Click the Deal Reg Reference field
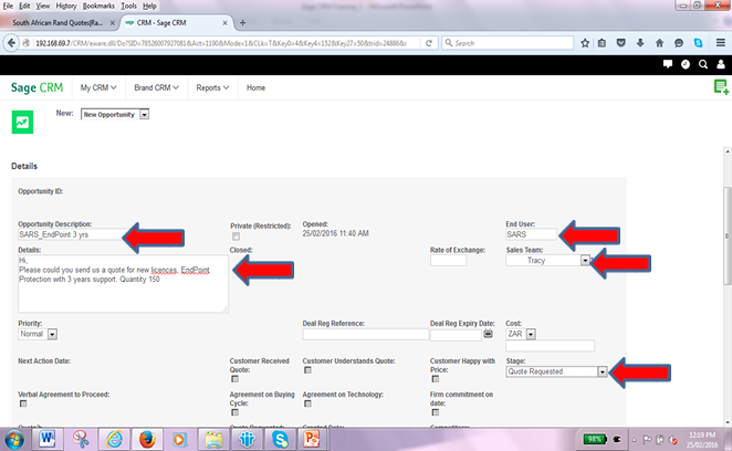 [x=366, y=334]
